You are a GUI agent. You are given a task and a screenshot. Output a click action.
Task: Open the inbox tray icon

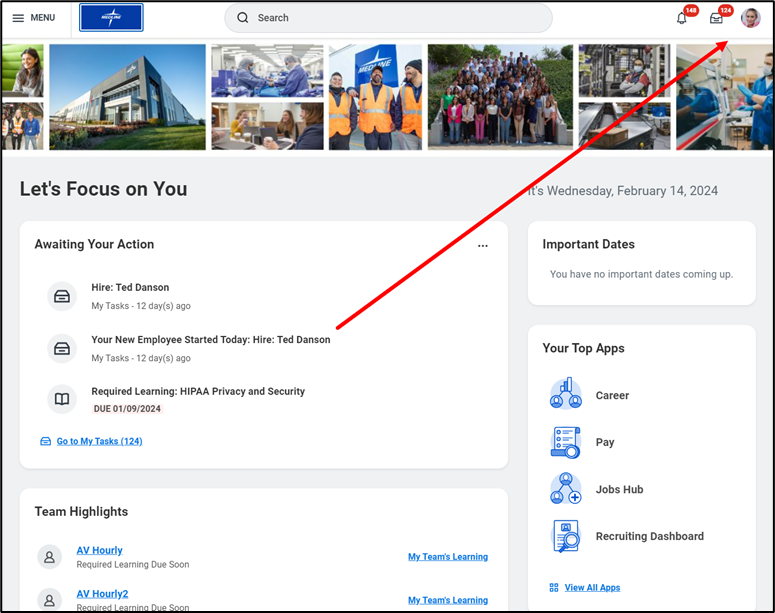(716, 18)
